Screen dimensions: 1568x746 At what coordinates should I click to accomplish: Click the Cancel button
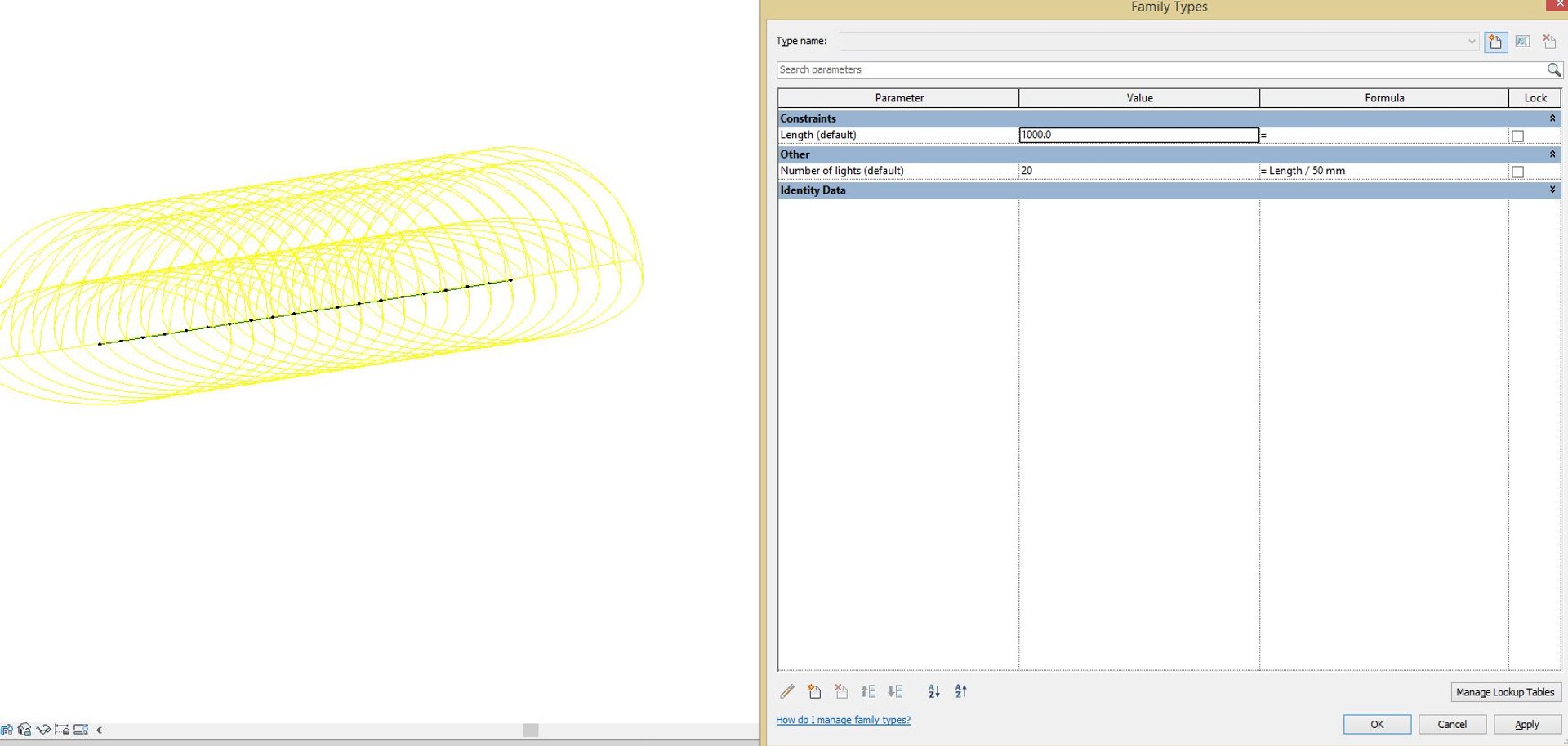coord(1452,725)
